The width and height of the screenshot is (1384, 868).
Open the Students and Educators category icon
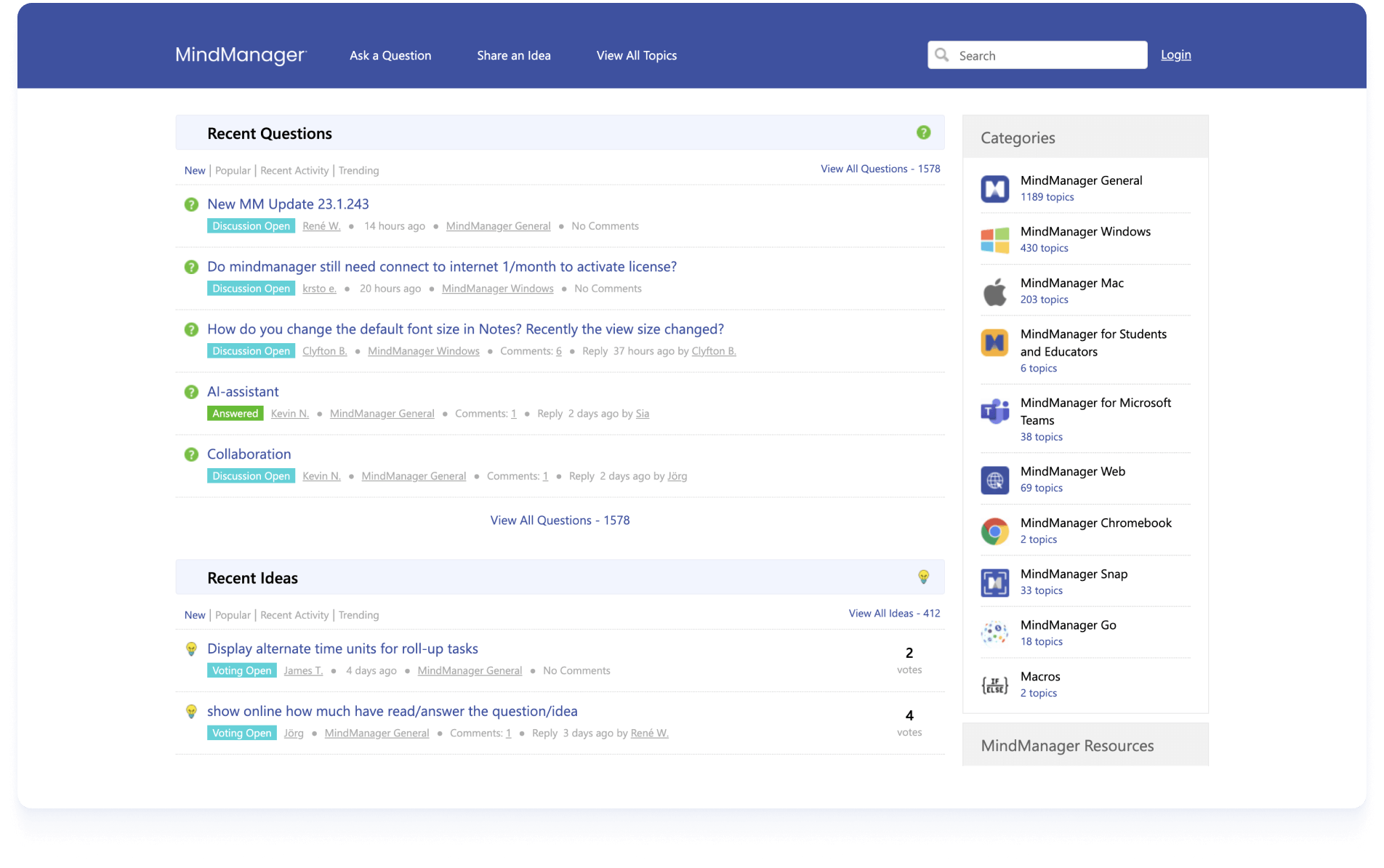point(994,342)
